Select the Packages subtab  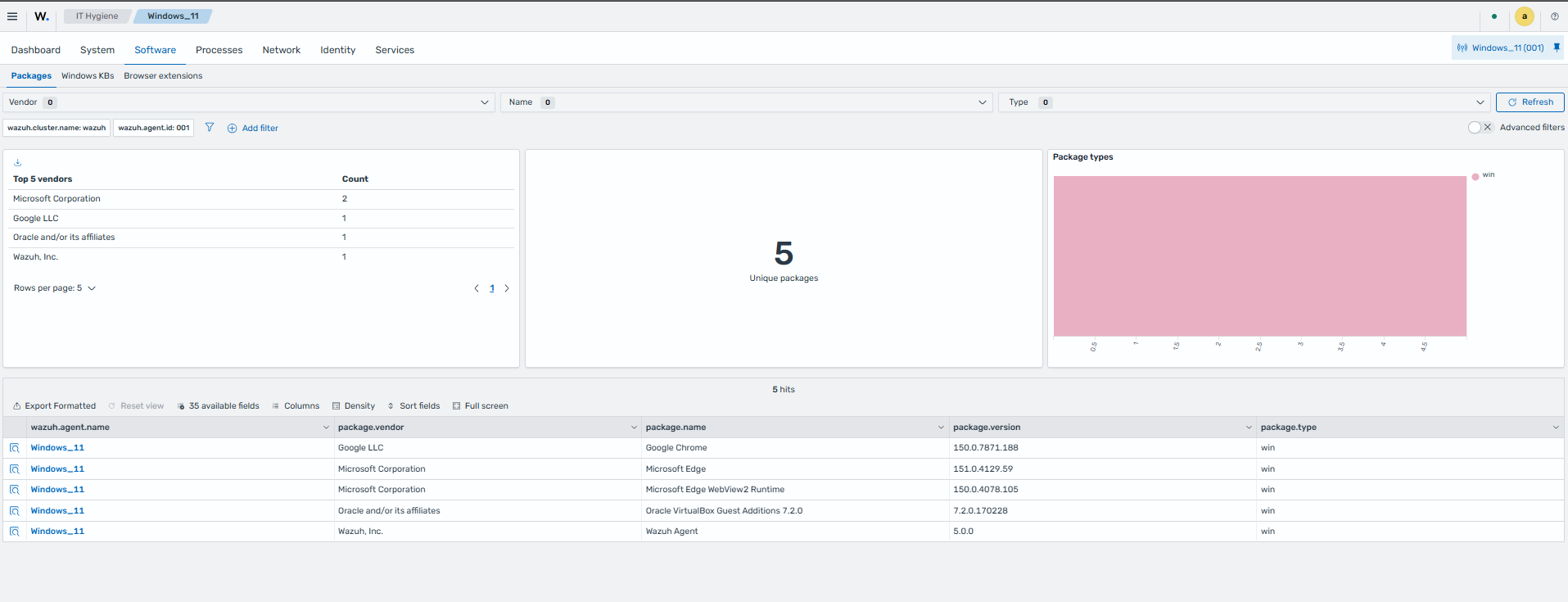click(31, 76)
